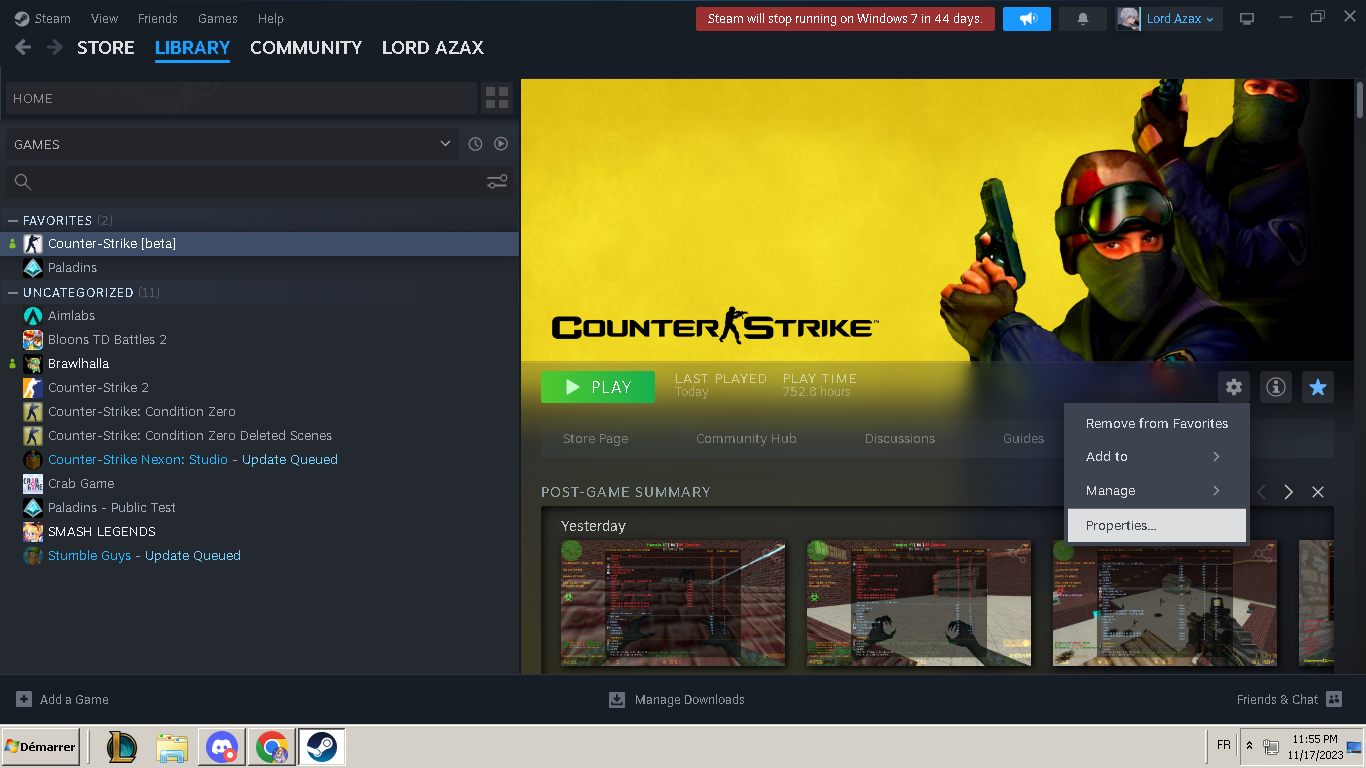Enter Big Picture mode icon
This screenshot has height=768, width=1366.
pos(1247,19)
